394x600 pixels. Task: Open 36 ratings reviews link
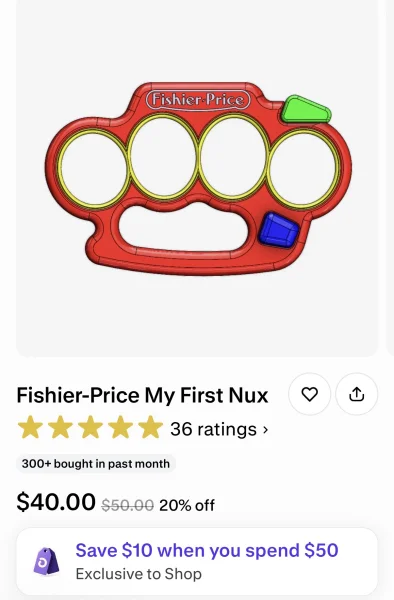pos(219,429)
